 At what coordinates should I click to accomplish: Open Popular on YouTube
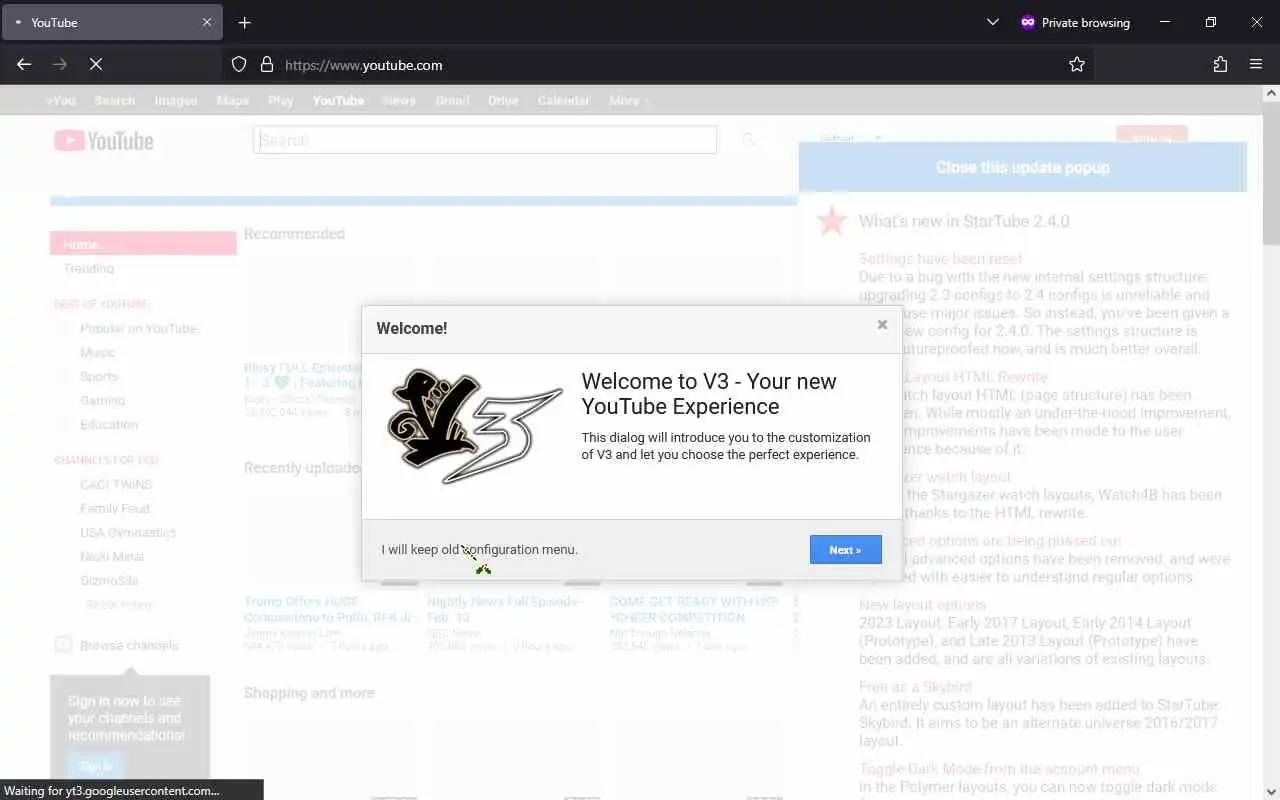point(139,328)
